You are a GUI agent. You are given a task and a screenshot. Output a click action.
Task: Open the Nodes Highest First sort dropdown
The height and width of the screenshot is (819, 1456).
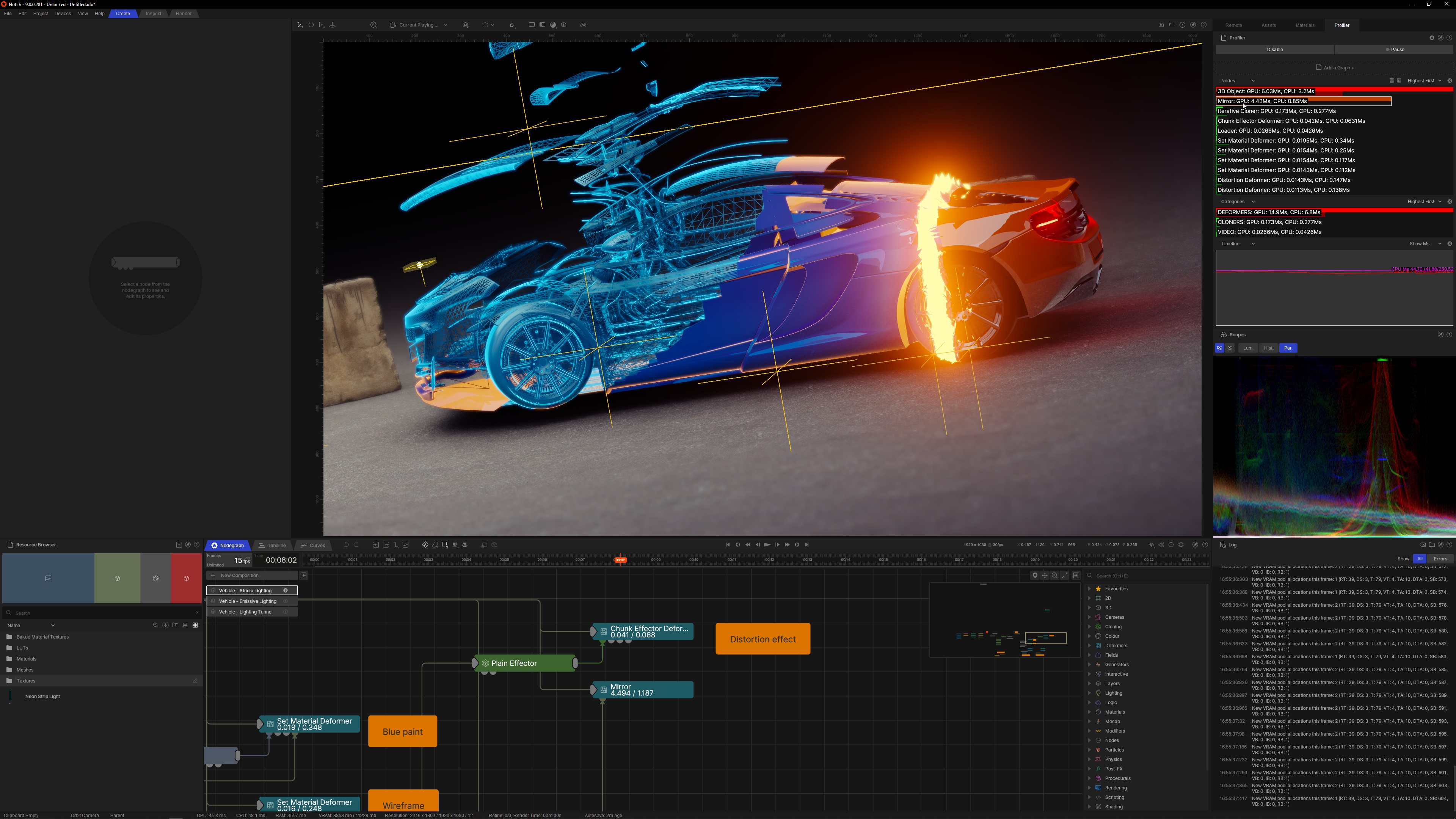click(x=1424, y=81)
